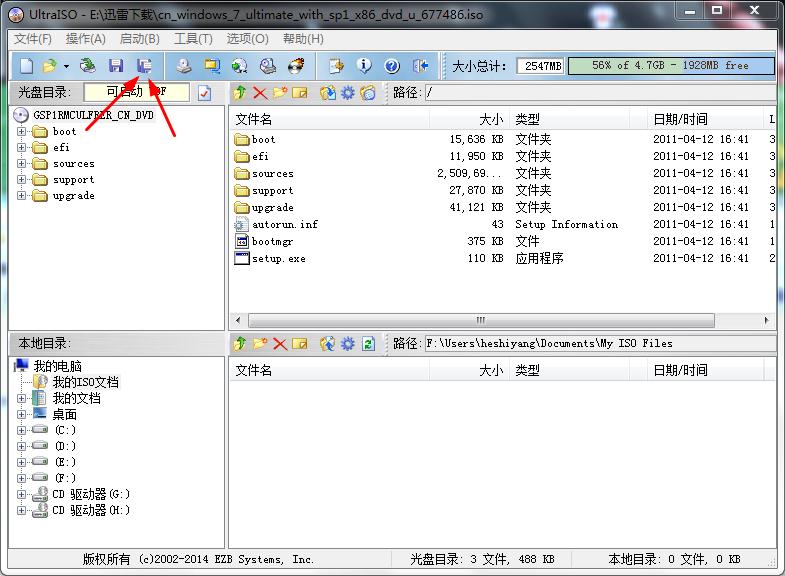
Task: Click red X delete icon in disc toolbar
Action: coord(260,93)
